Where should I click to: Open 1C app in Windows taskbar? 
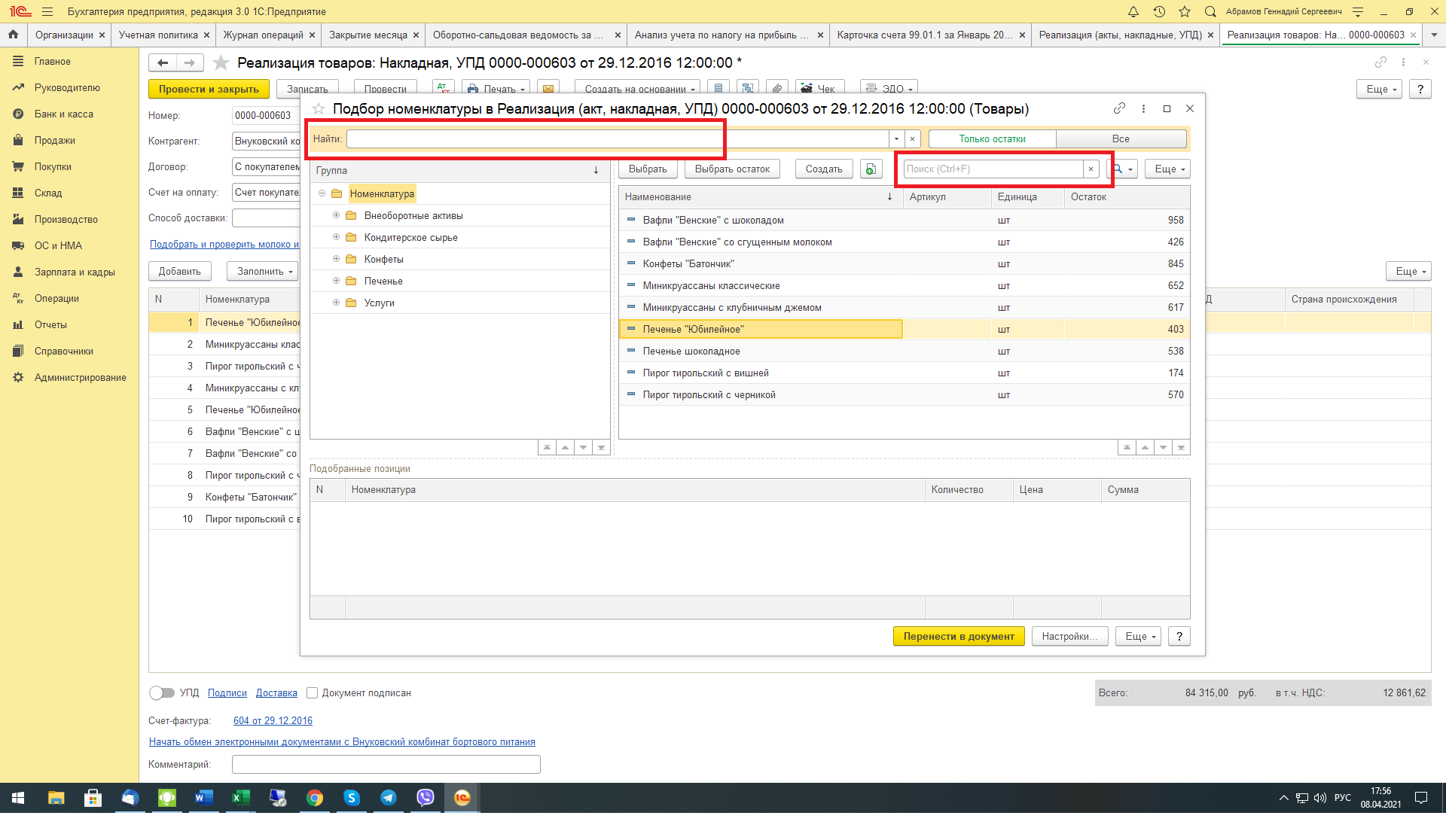pos(462,798)
